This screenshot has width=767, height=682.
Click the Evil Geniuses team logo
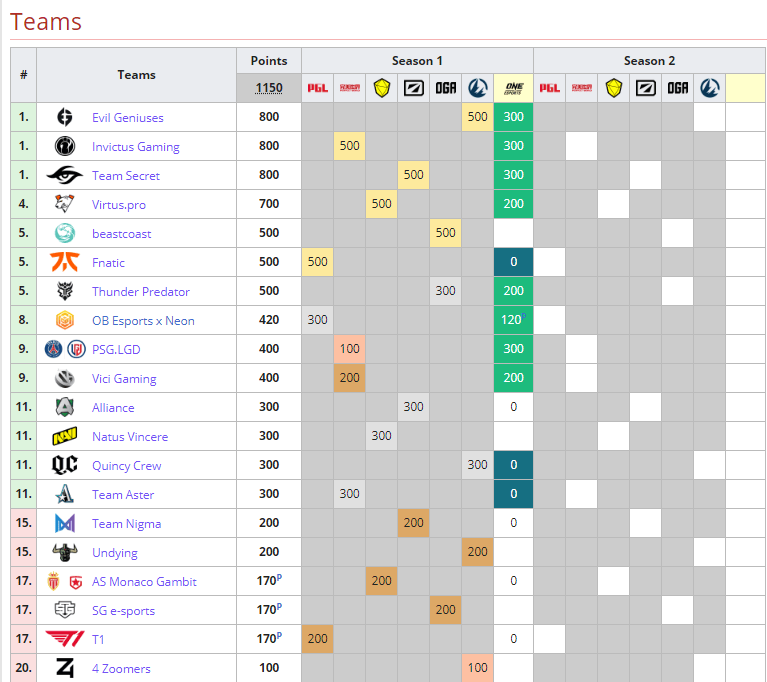click(64, 117)
